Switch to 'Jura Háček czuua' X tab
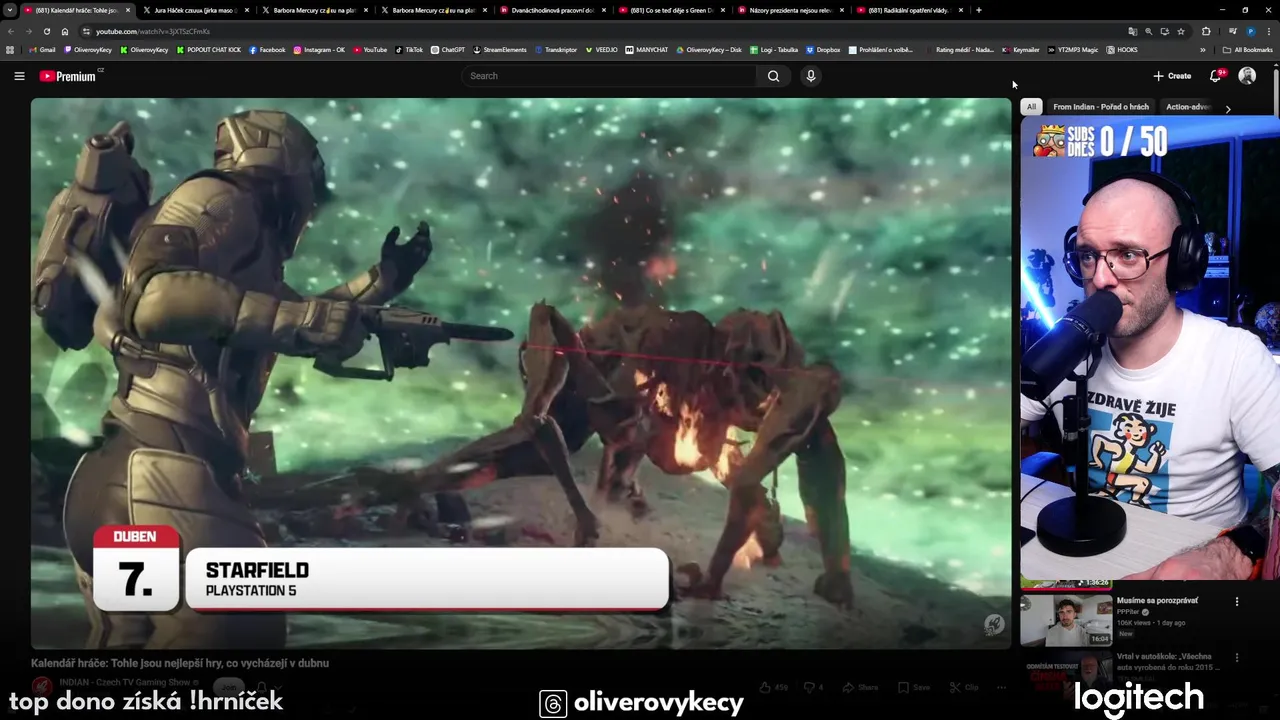Image resolution: width=1280 pixels, height=720 pixels. (196, 10)
